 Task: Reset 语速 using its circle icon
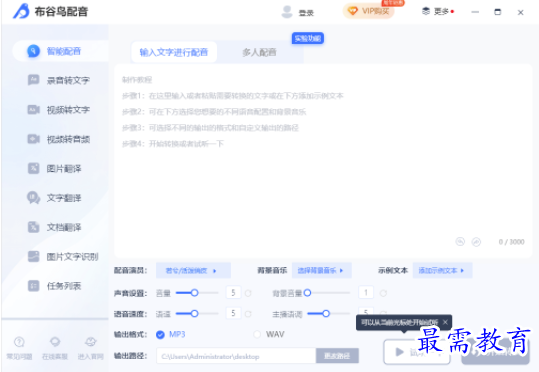(248, 314)
